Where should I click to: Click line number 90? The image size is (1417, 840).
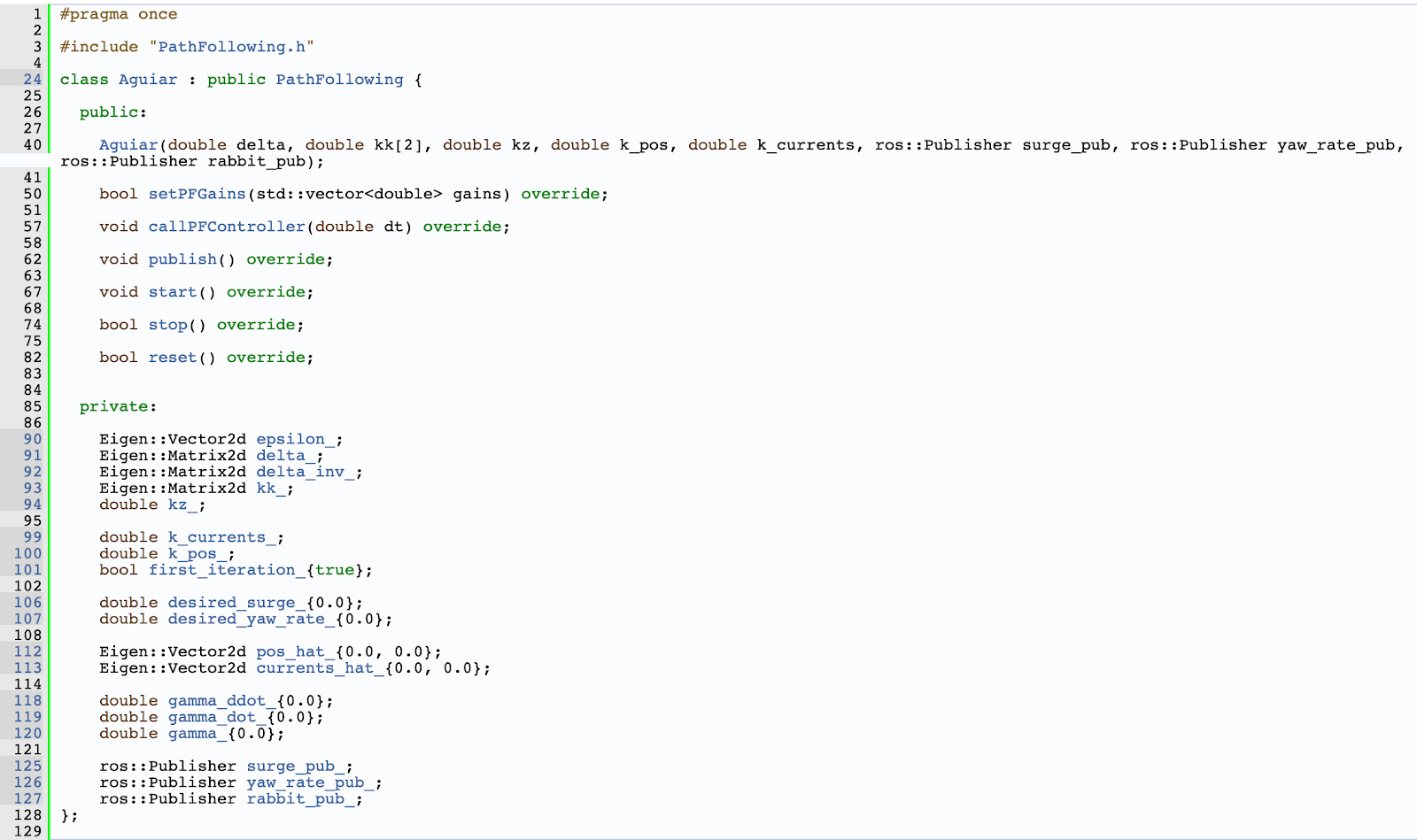click(33, 439)
